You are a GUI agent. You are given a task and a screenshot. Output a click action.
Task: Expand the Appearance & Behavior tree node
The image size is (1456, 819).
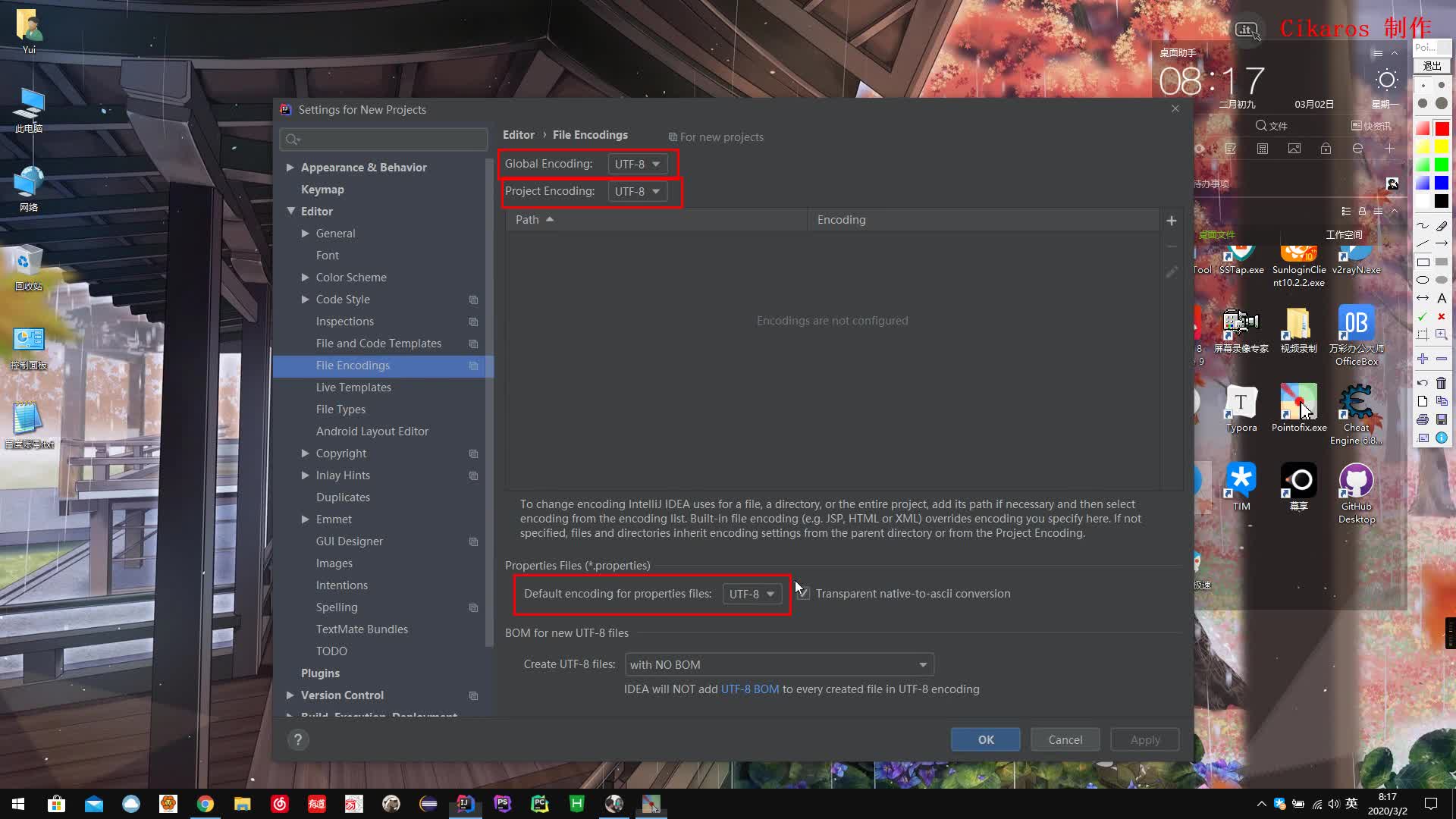point(290,168)
